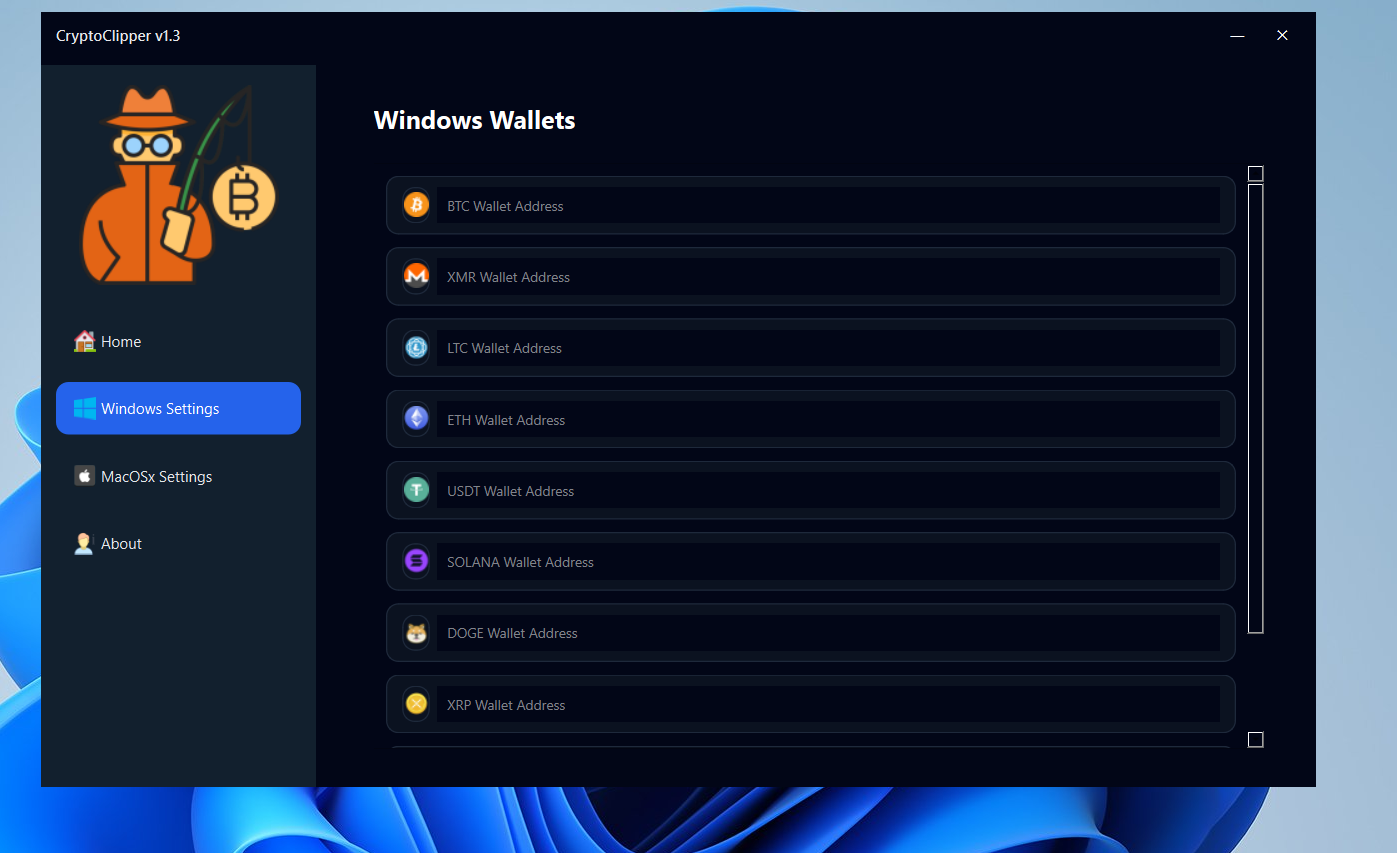Click the Litecoin LTC coin icon
The height and width of the screenshot is (853, 1397).
tap(416, 347)
